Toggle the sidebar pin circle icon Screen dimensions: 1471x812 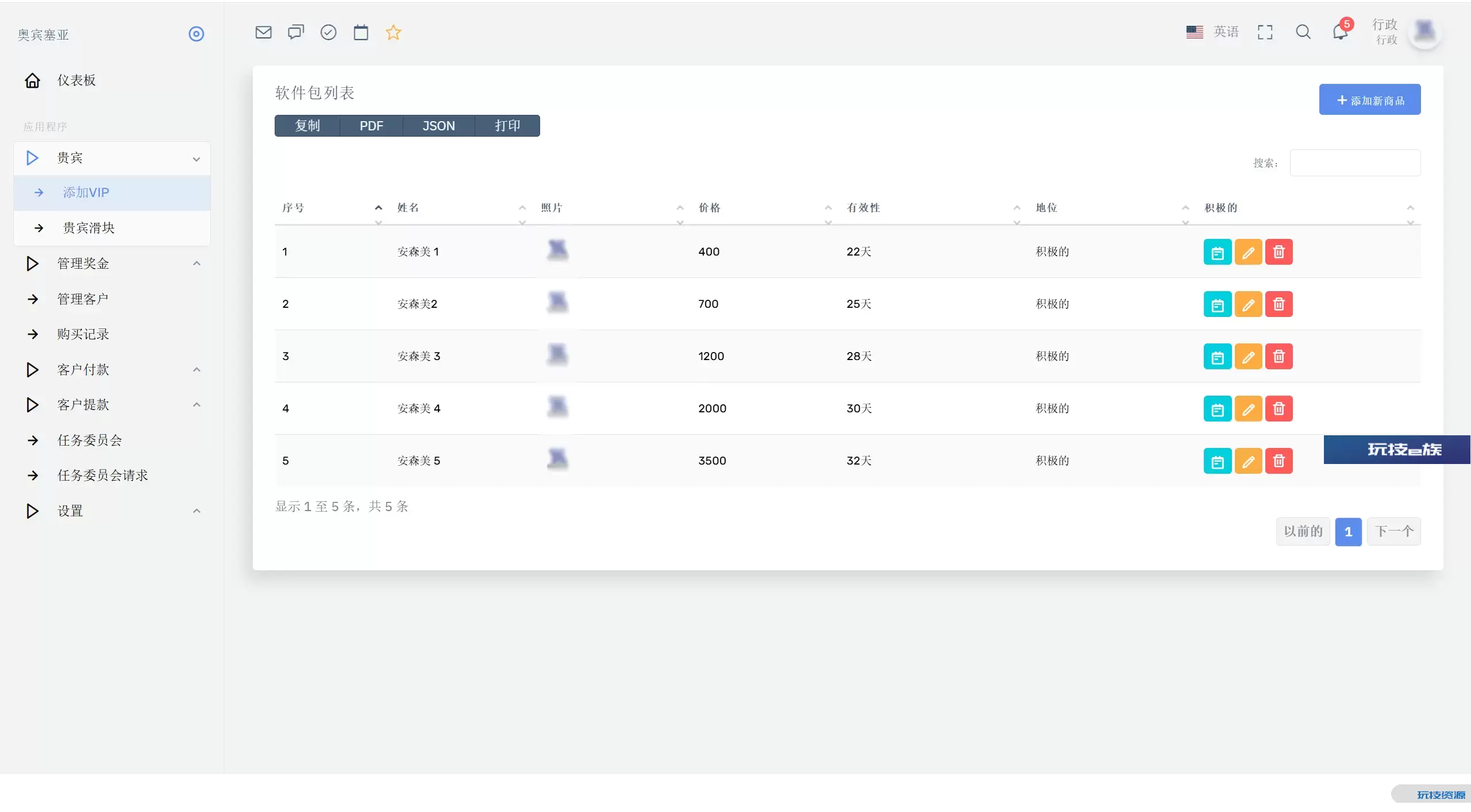[197, 34]
